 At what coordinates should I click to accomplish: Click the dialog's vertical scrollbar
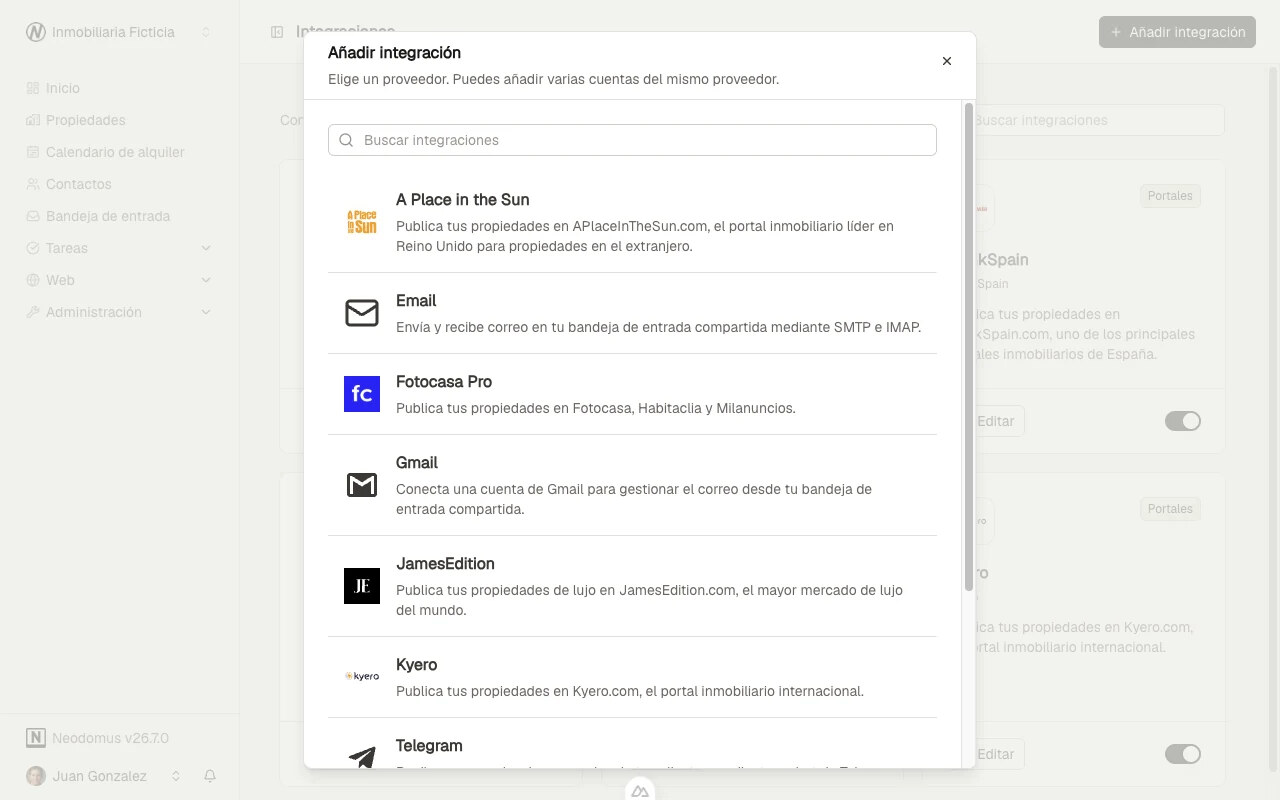click(968, 346)
